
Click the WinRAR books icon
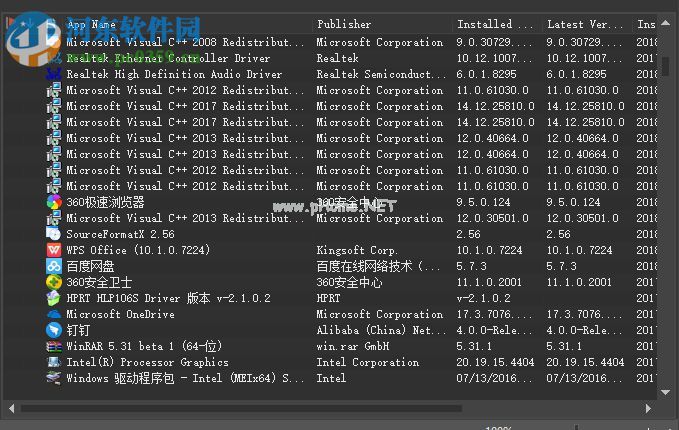54,346
